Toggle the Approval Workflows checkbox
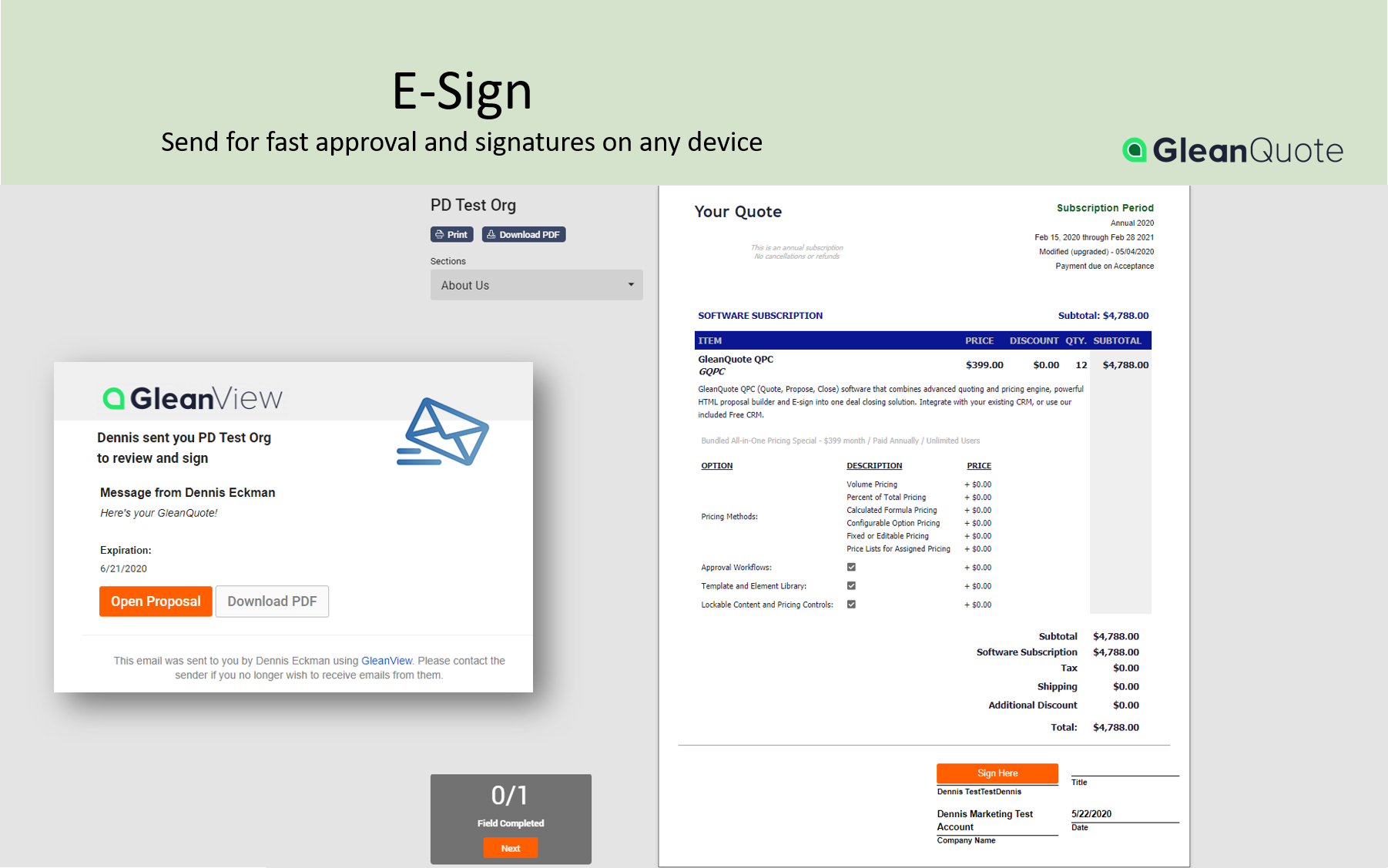 coord(851,567)
